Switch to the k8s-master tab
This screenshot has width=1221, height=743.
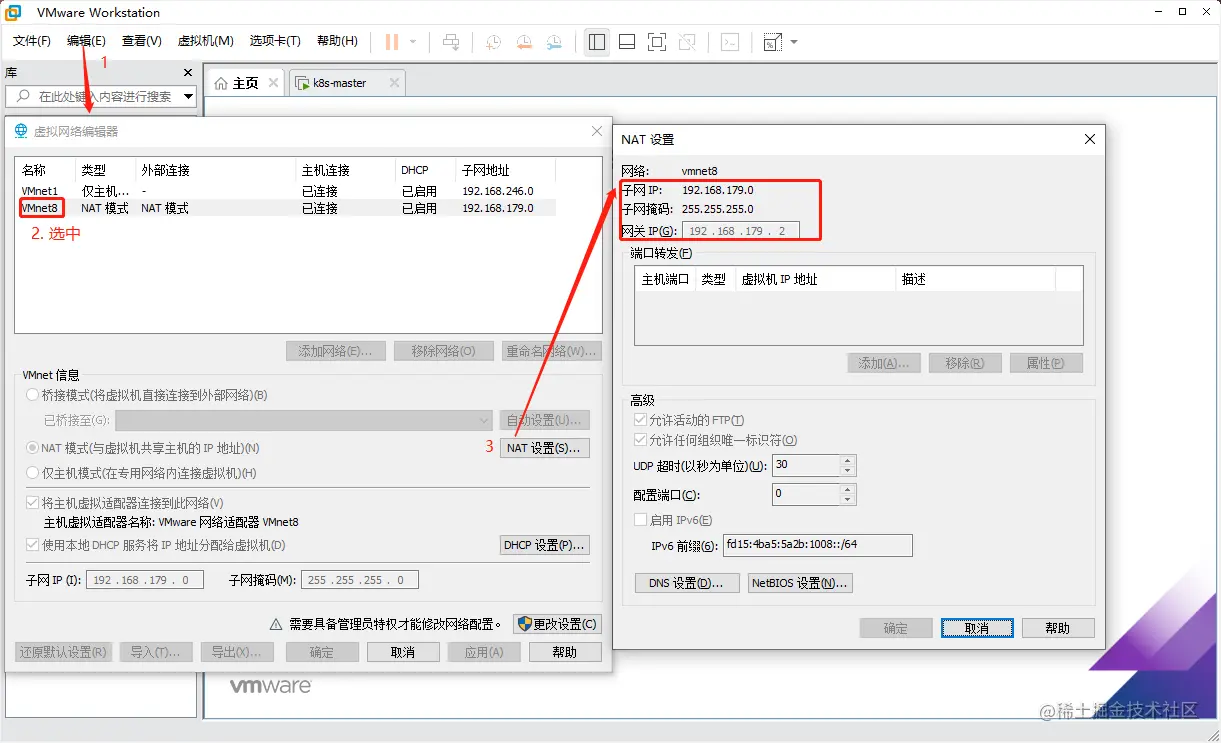coord(346,83)
